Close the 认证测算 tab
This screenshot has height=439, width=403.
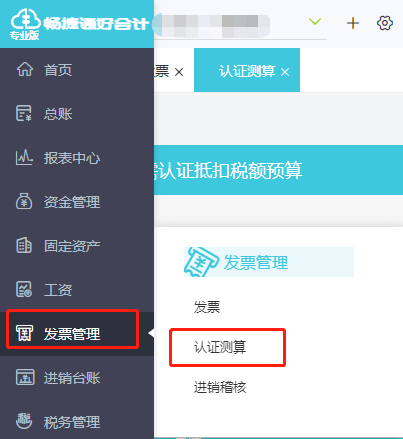(x=285, y=72)
